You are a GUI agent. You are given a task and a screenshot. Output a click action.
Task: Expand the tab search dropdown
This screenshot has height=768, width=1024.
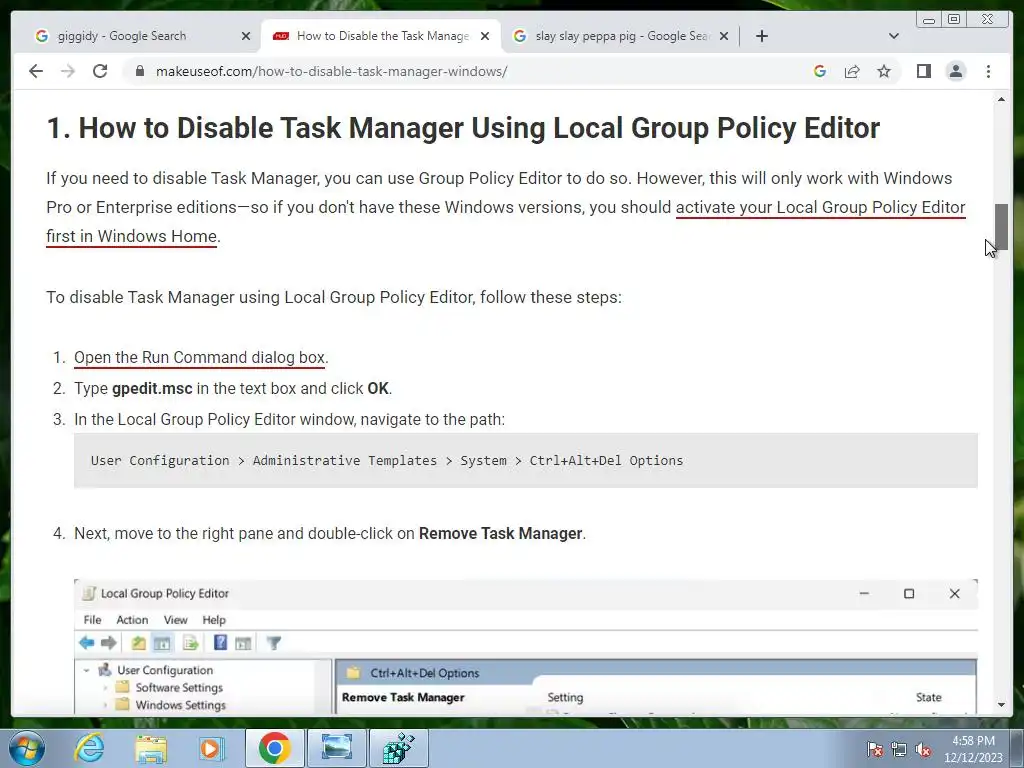click(x=894, y=36)
